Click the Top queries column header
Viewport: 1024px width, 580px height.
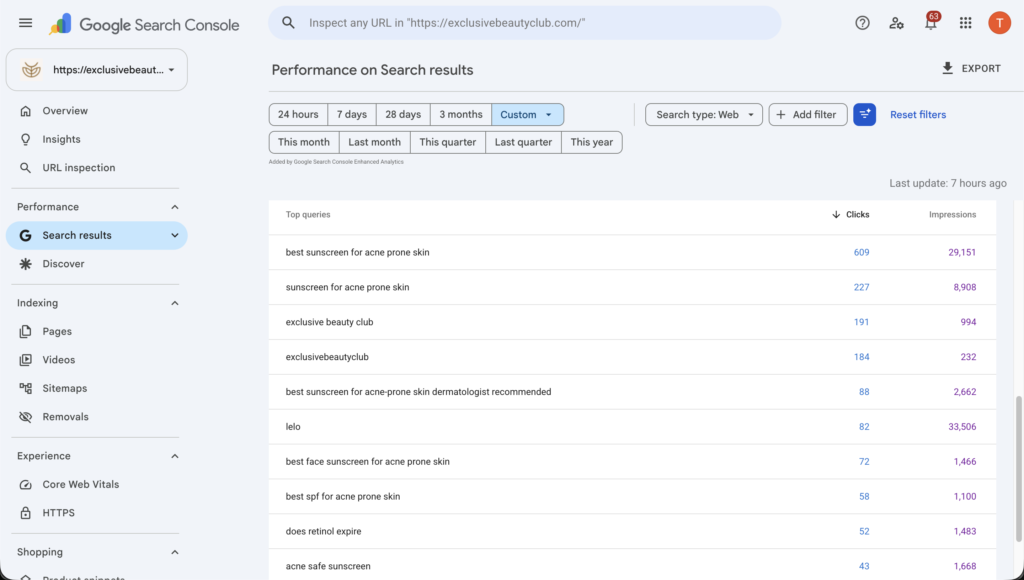point(308,214)
